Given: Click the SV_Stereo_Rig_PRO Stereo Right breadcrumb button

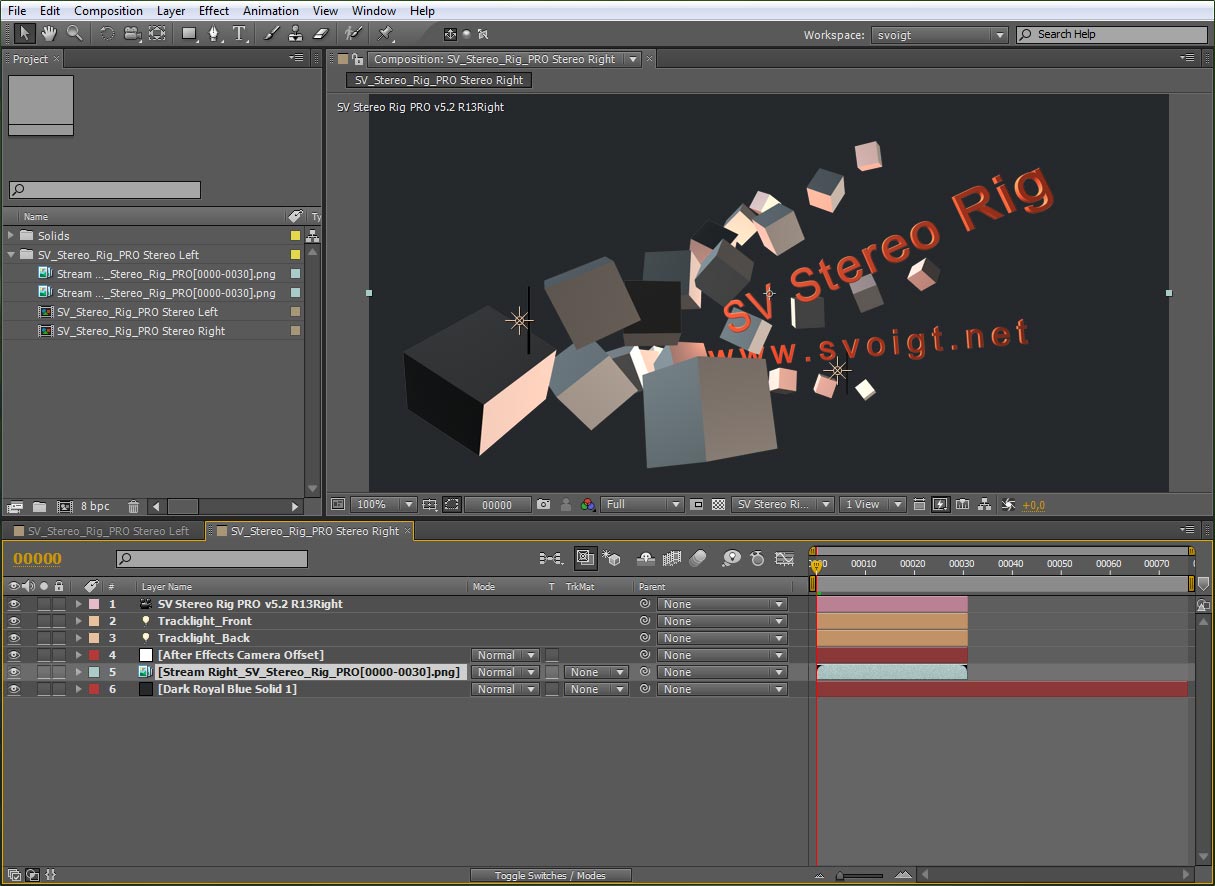Looking at the screenshot, I should [438, 80].
